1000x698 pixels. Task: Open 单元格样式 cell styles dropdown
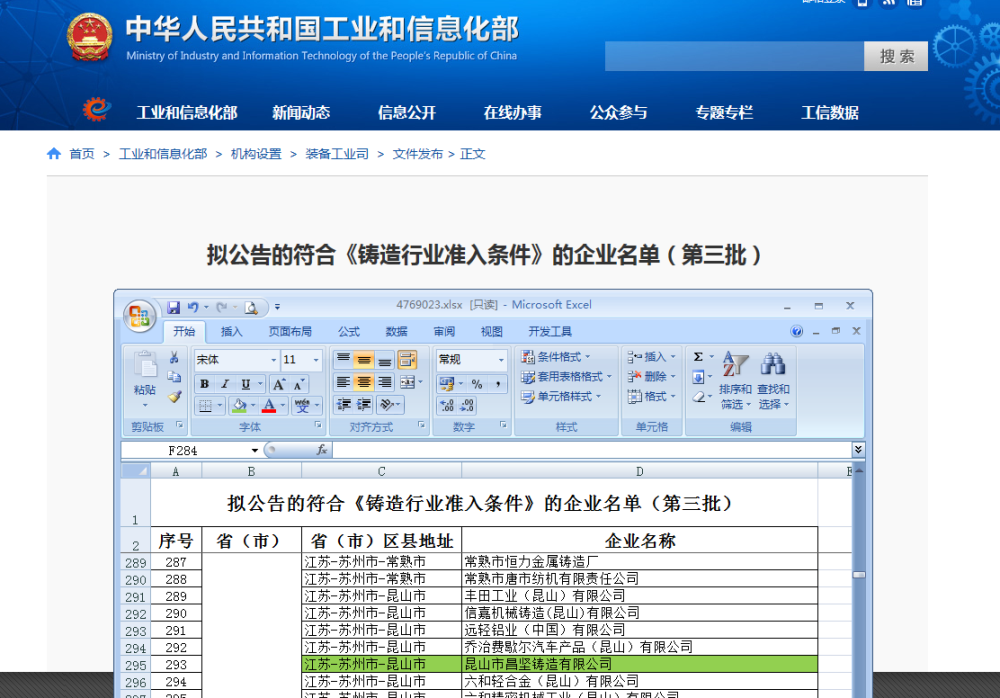[561, 396]
